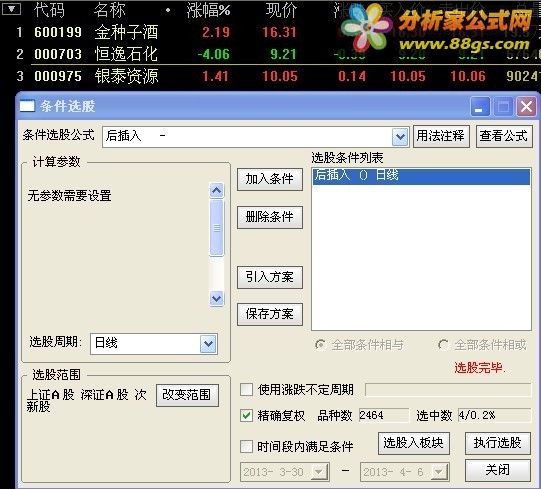Minimize the 条件选股 dialog
Image resolution: width=541 pixels, height=489 pixels.
tap(480, 106)
